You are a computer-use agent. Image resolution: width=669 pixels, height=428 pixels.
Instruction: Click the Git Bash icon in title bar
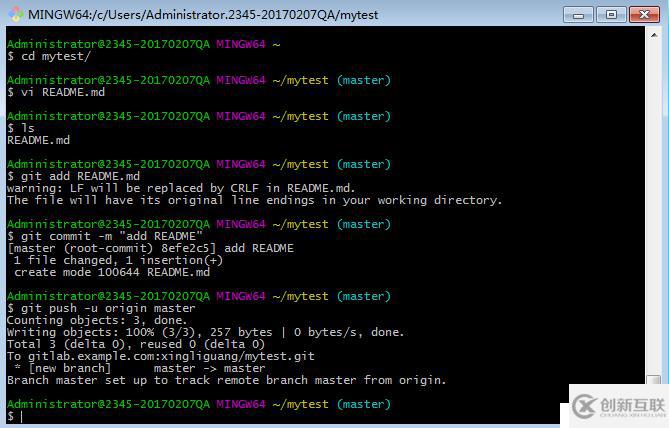click(16, 14)
